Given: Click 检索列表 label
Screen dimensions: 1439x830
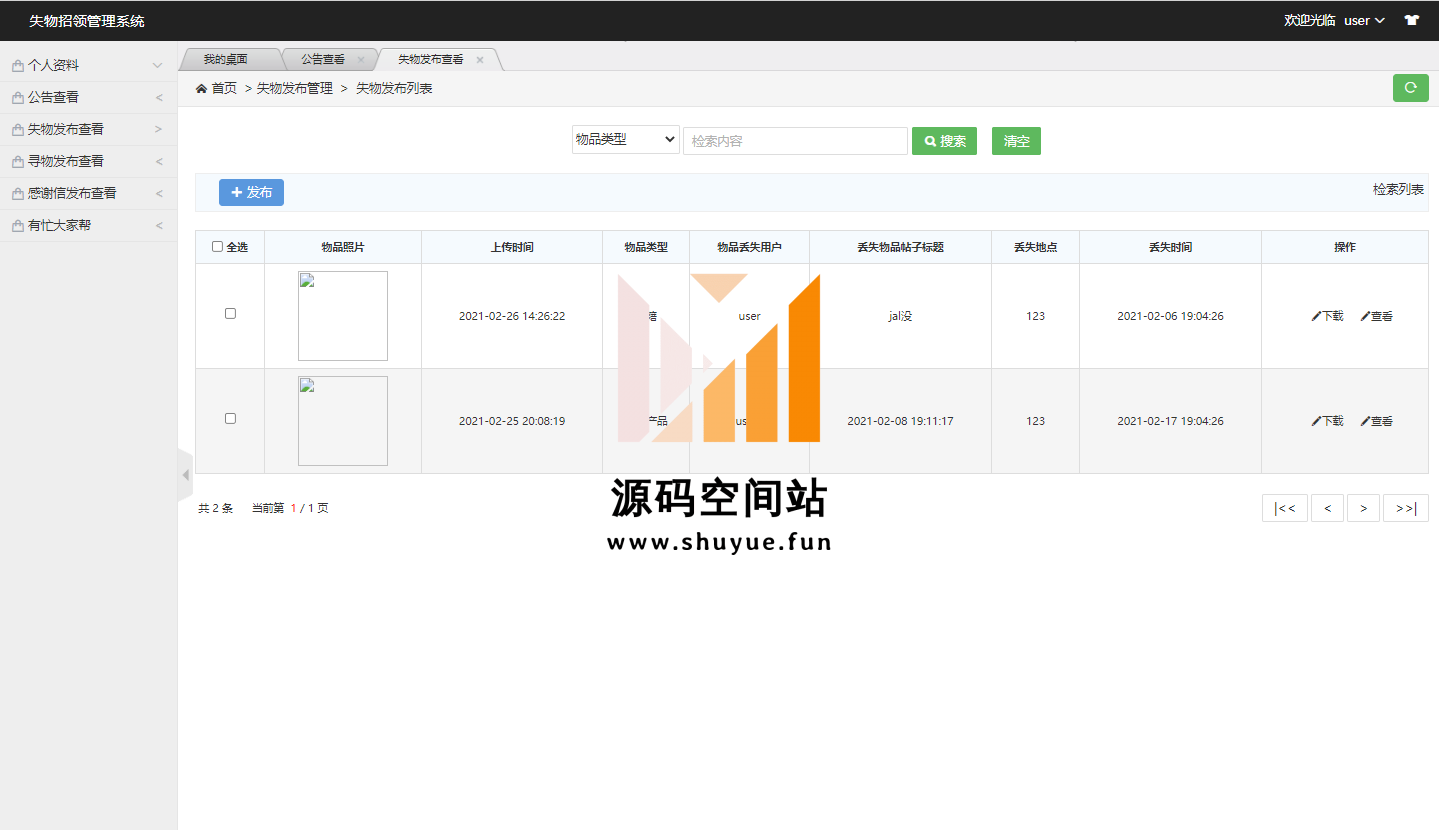Looking at the screenshot, I should [1399, 190].
